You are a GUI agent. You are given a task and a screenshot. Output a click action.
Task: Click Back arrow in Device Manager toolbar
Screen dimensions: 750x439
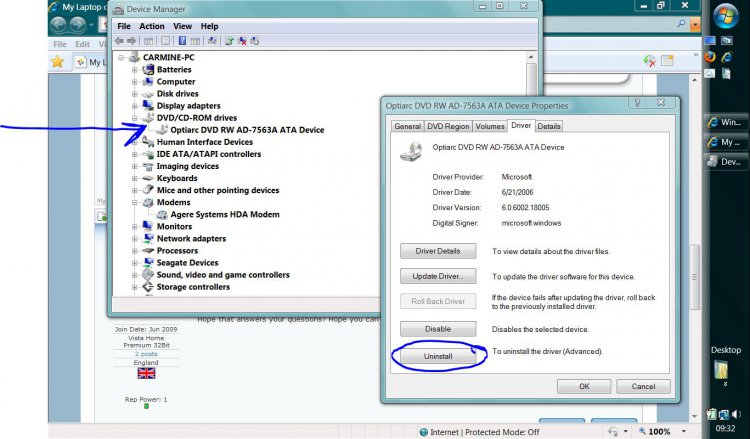click(x=119, y=41)
